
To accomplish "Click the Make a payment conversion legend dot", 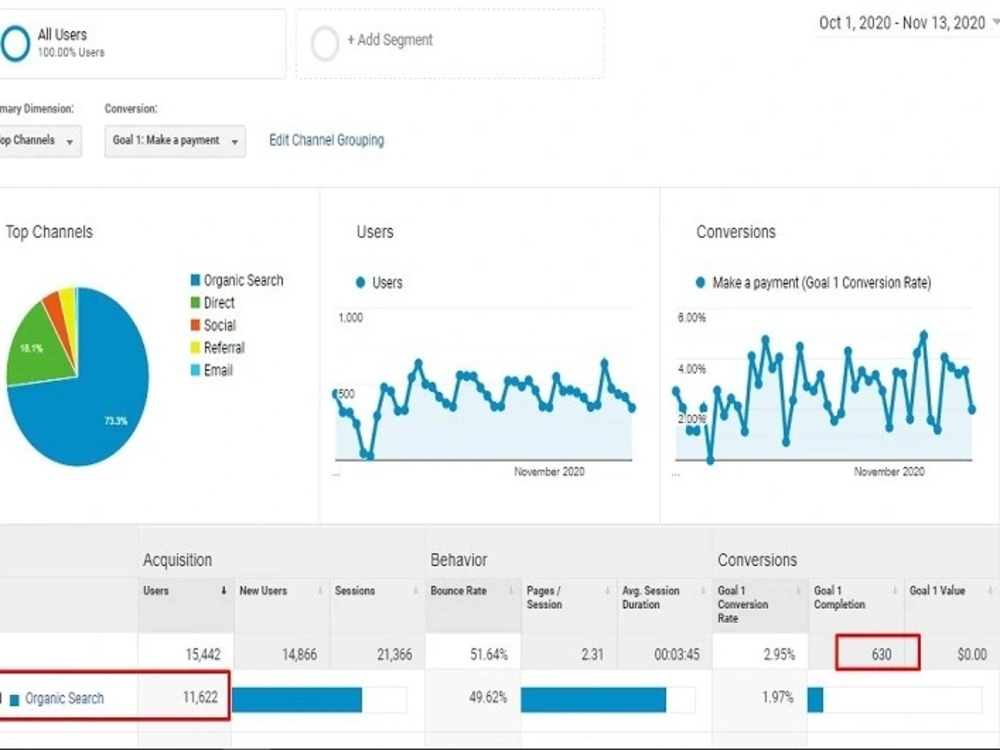I will (700, 283).
